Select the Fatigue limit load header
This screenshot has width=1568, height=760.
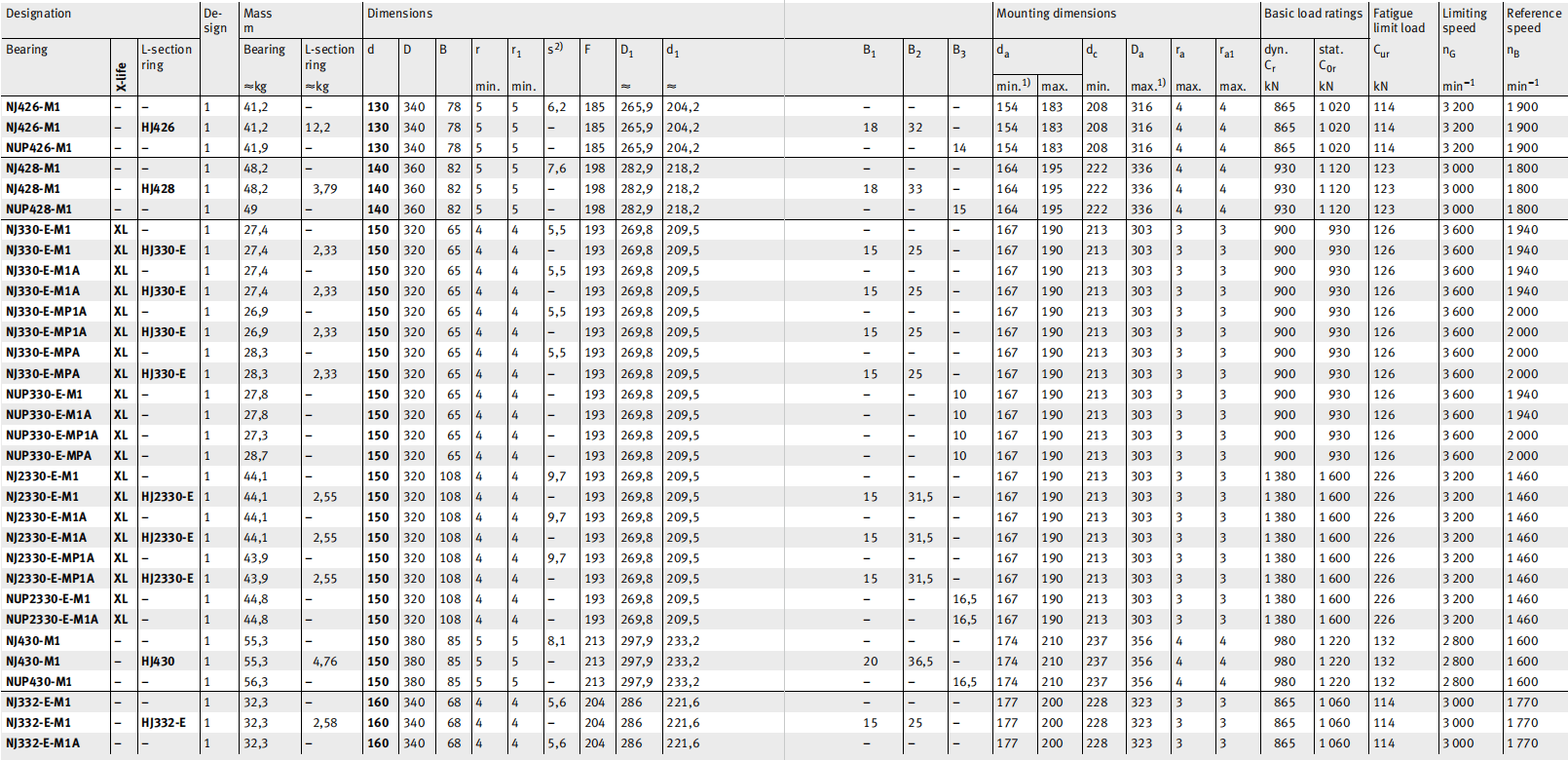[1399, 20]
